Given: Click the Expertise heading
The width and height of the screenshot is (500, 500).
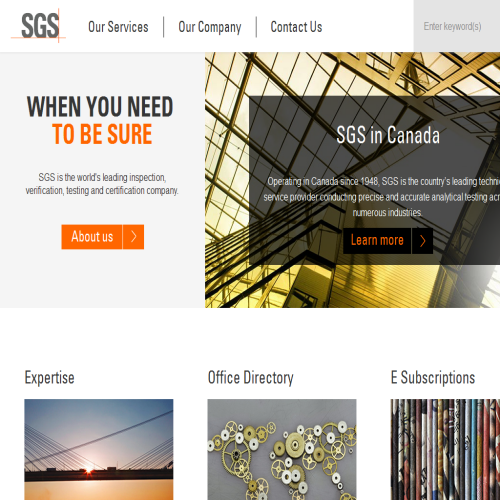Looking at the screenshot, I should 49,378.
